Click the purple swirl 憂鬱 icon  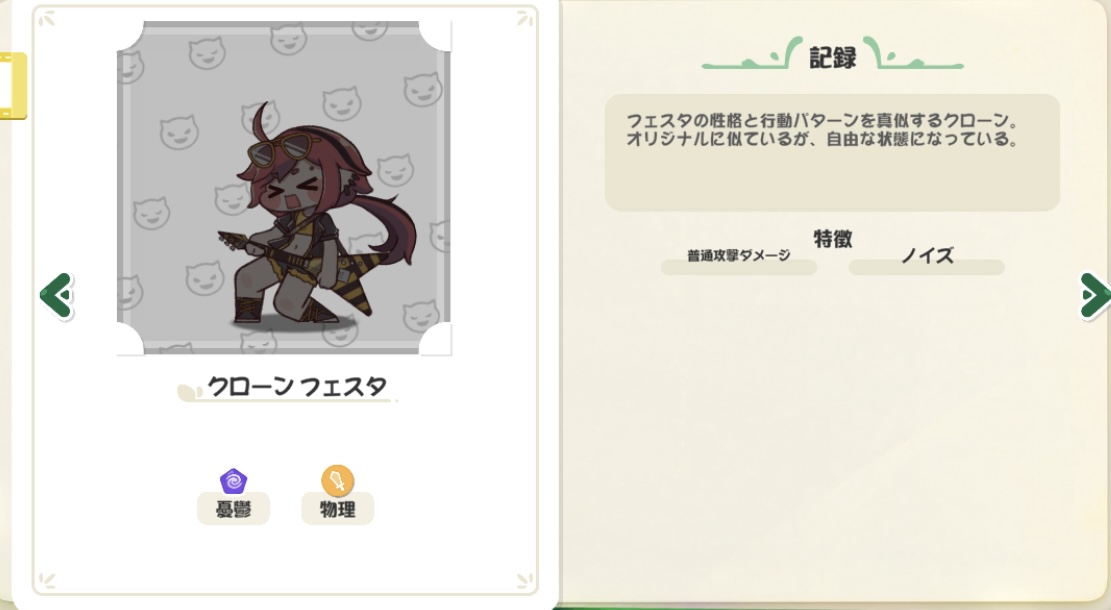tap(233, 482)
